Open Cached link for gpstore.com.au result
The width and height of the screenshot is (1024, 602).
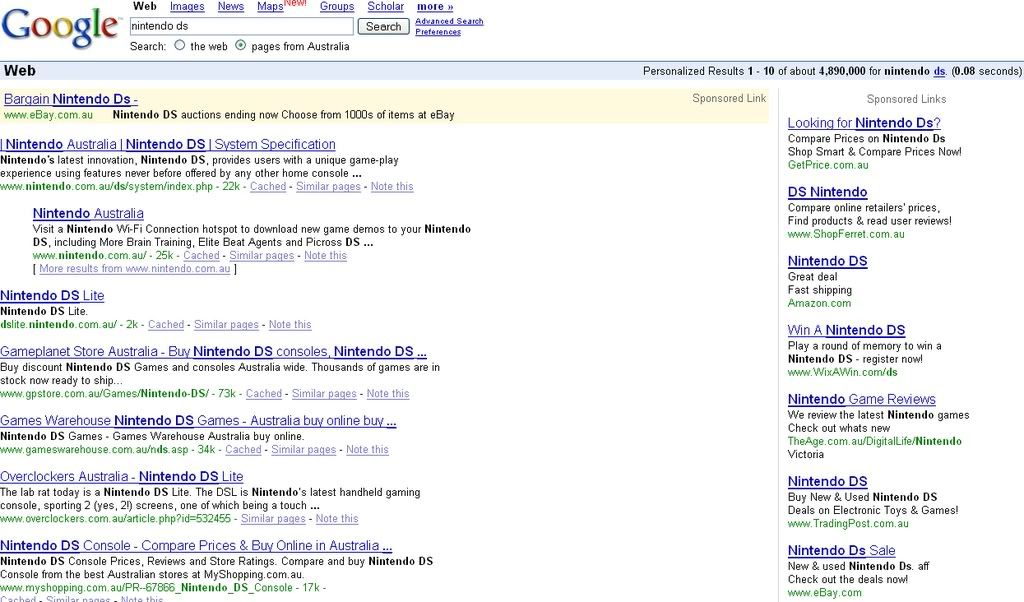click(264, 394)
